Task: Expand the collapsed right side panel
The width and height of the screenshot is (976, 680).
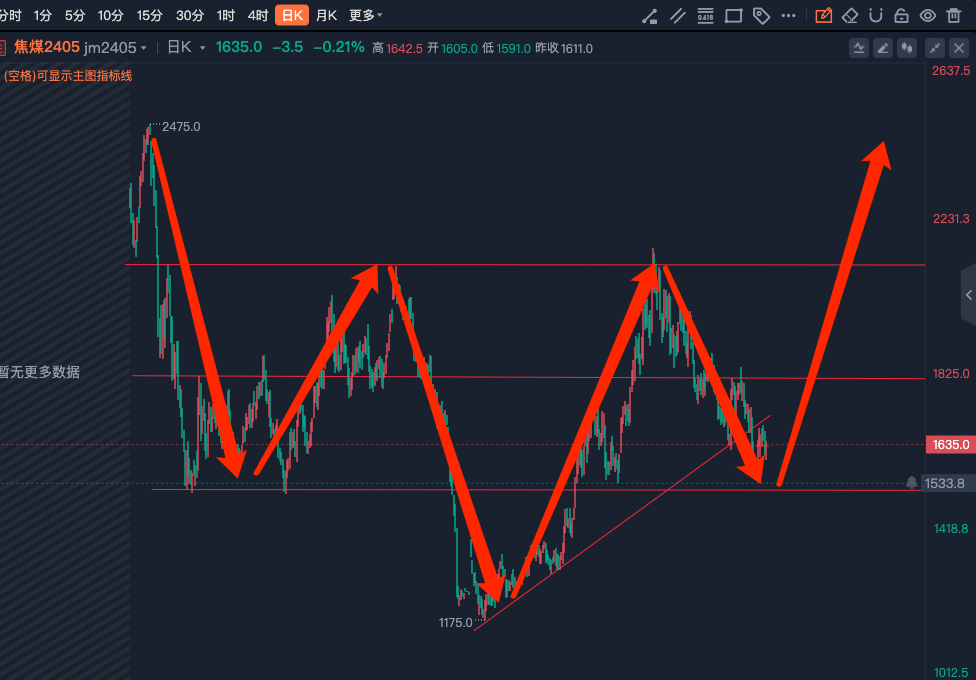Action: tap(969, 295)
